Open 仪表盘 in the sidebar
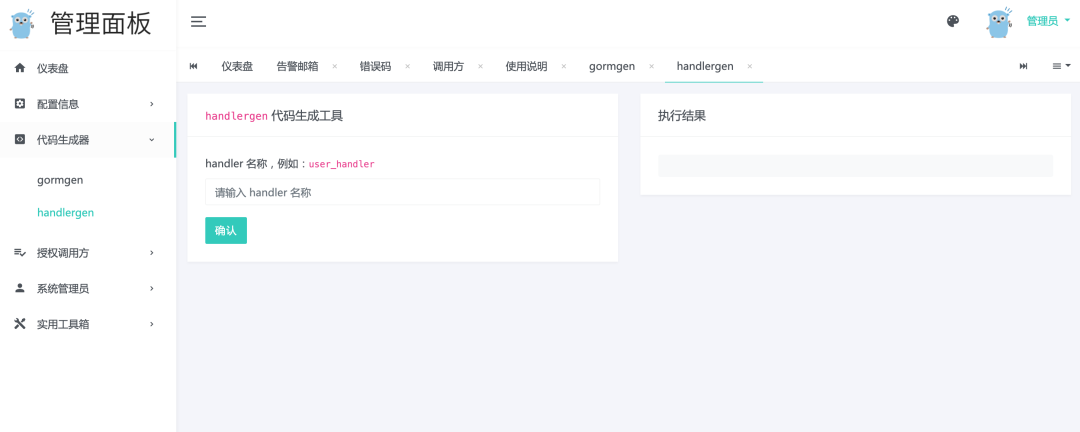The image size is (1080, 432). (87, 68)
